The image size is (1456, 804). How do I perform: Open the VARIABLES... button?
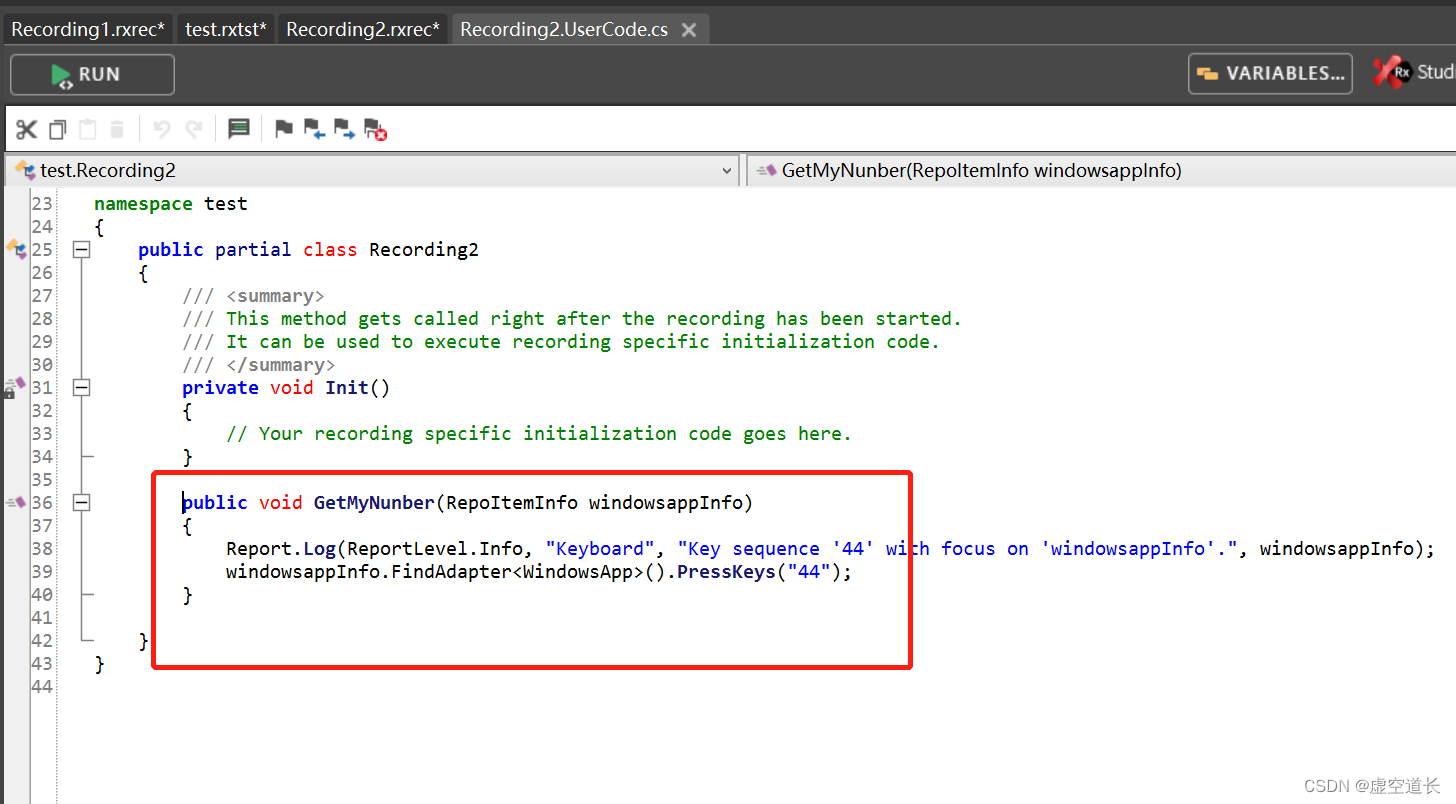pos(1270,73)
